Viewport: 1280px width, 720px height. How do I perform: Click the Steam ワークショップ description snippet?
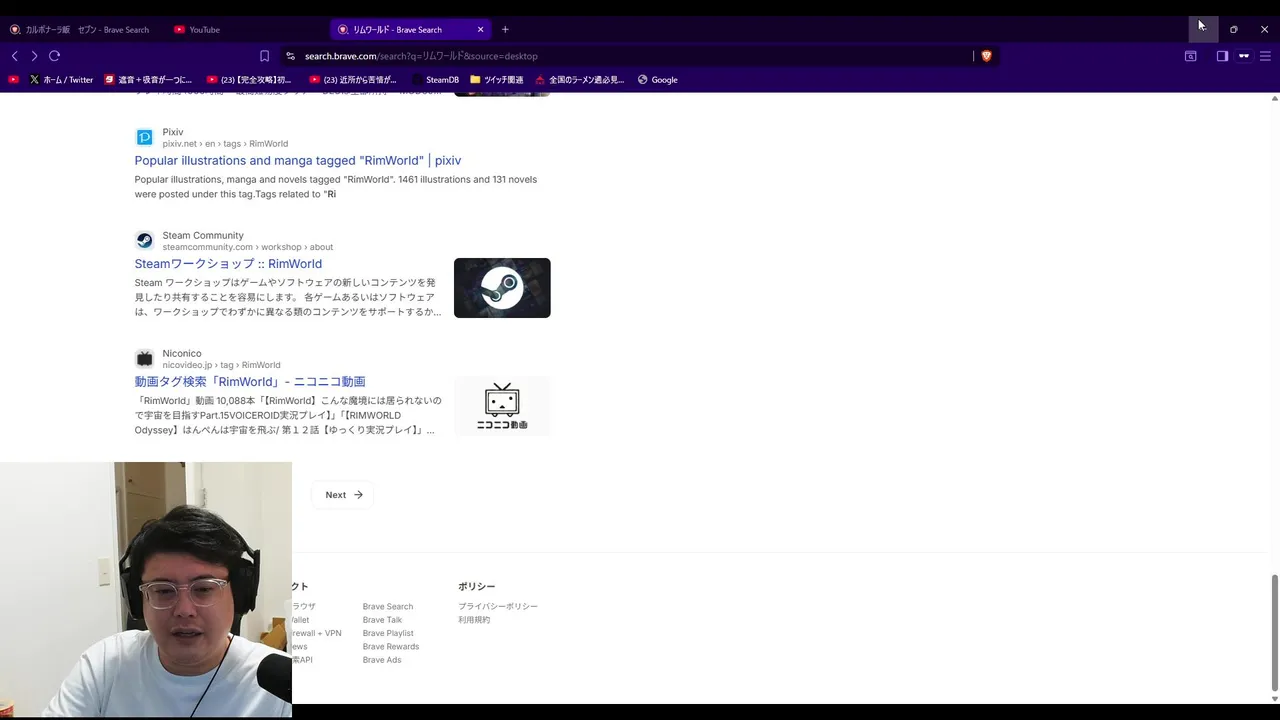click(288, 297)
